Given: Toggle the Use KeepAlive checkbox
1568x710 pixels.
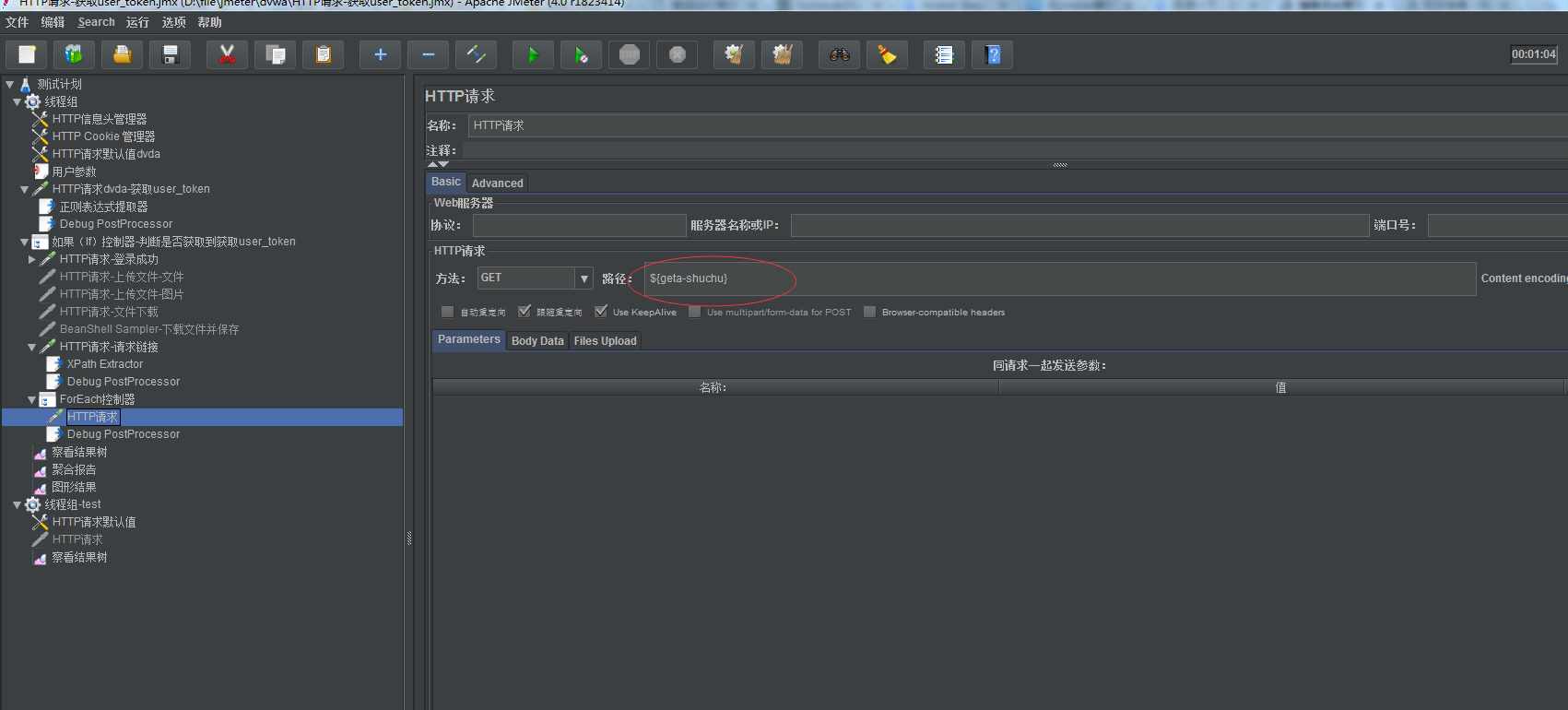Looking at the screenshot, I should (x=600, y=312).
